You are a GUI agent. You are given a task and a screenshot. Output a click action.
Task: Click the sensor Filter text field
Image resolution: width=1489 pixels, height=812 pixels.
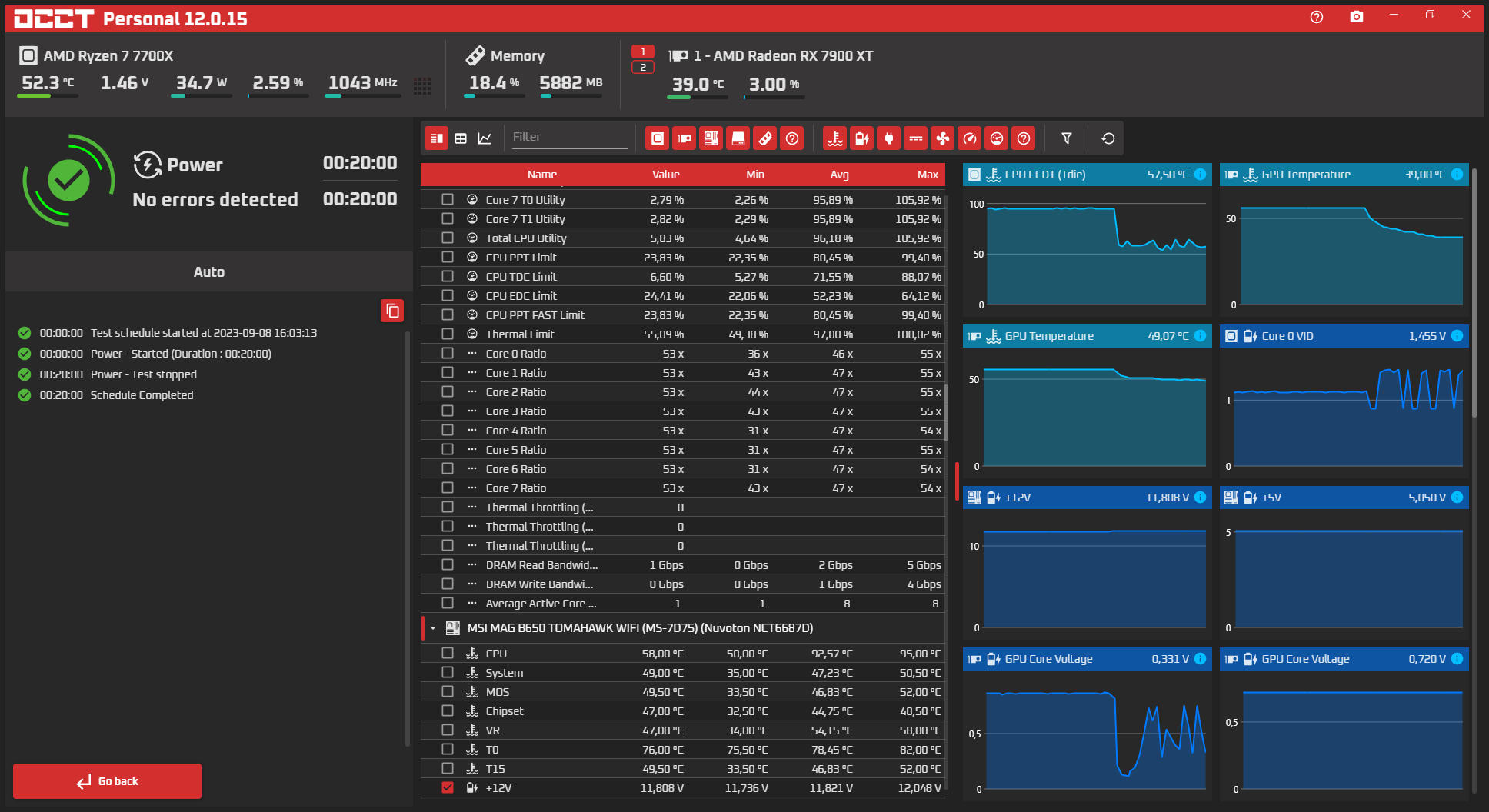569,137
